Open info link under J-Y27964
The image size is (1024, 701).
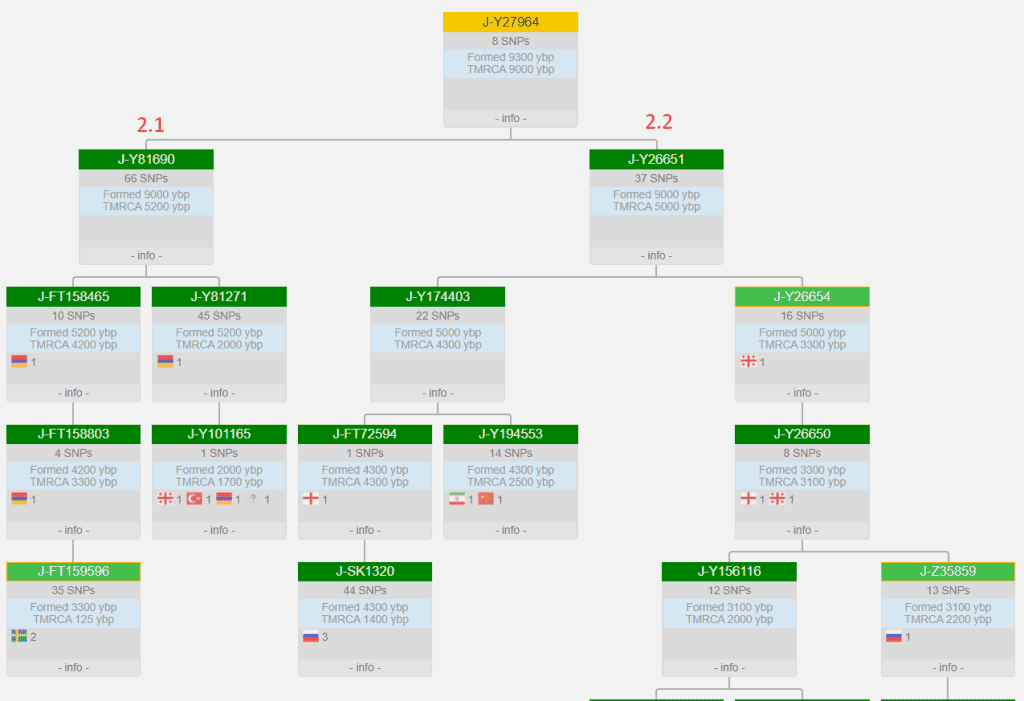(x=510, y=118)
